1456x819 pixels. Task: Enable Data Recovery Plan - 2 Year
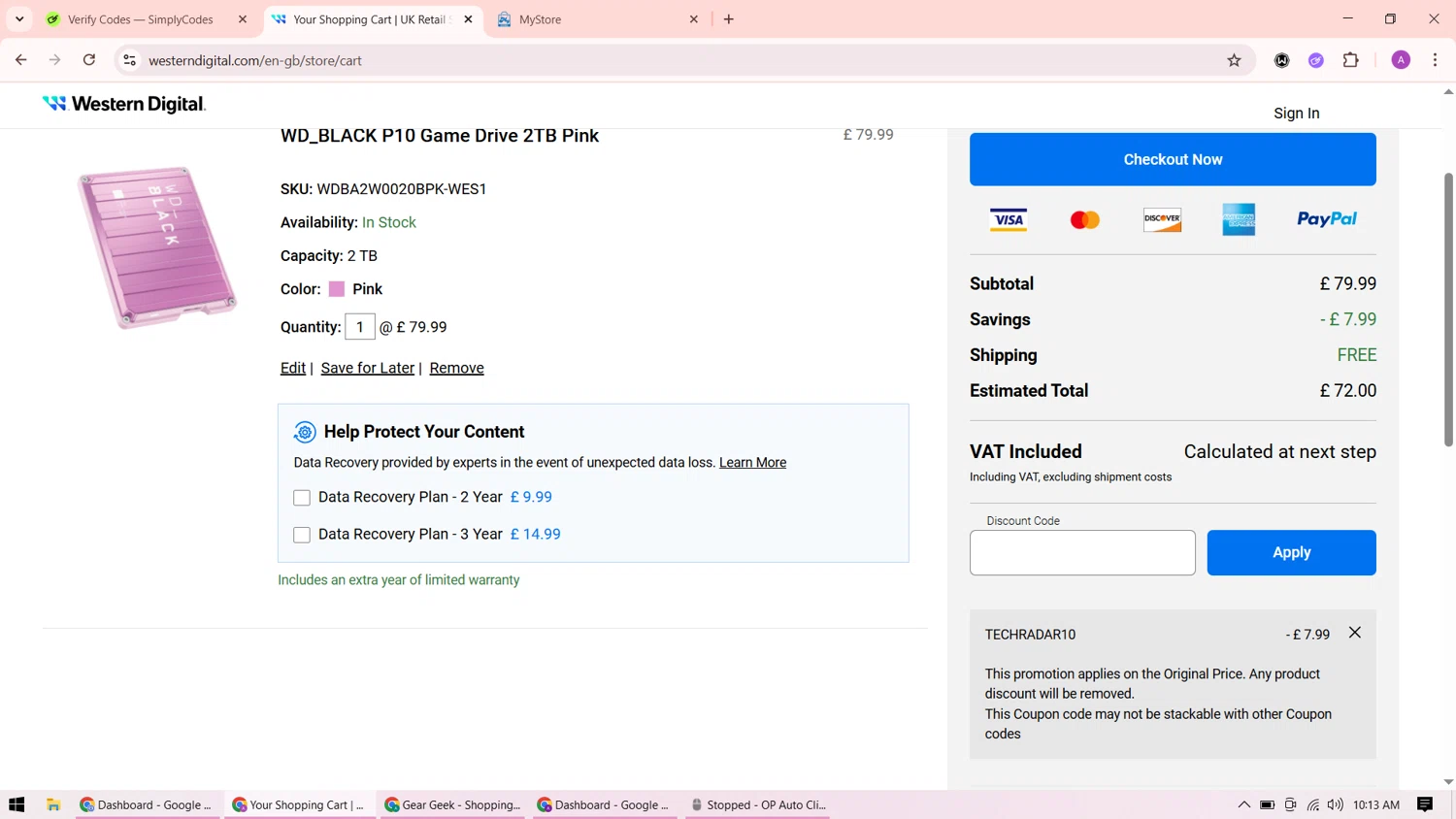click(x=302, y=498)
